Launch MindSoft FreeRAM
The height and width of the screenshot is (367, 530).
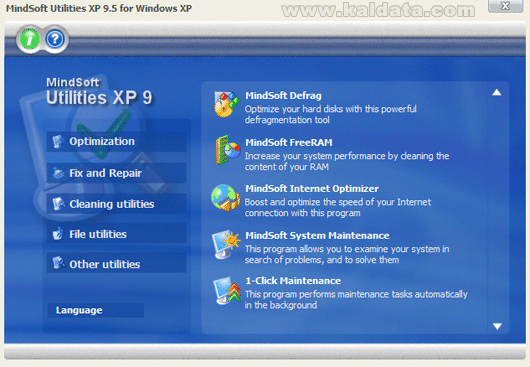[x=289, y=142]
